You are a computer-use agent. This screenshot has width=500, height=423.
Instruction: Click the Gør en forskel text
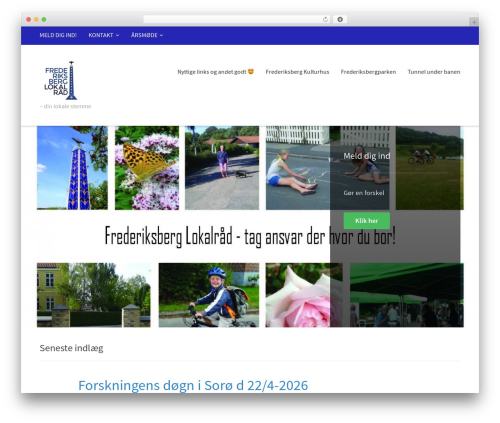pyautogui.click(x=364, y=193)
